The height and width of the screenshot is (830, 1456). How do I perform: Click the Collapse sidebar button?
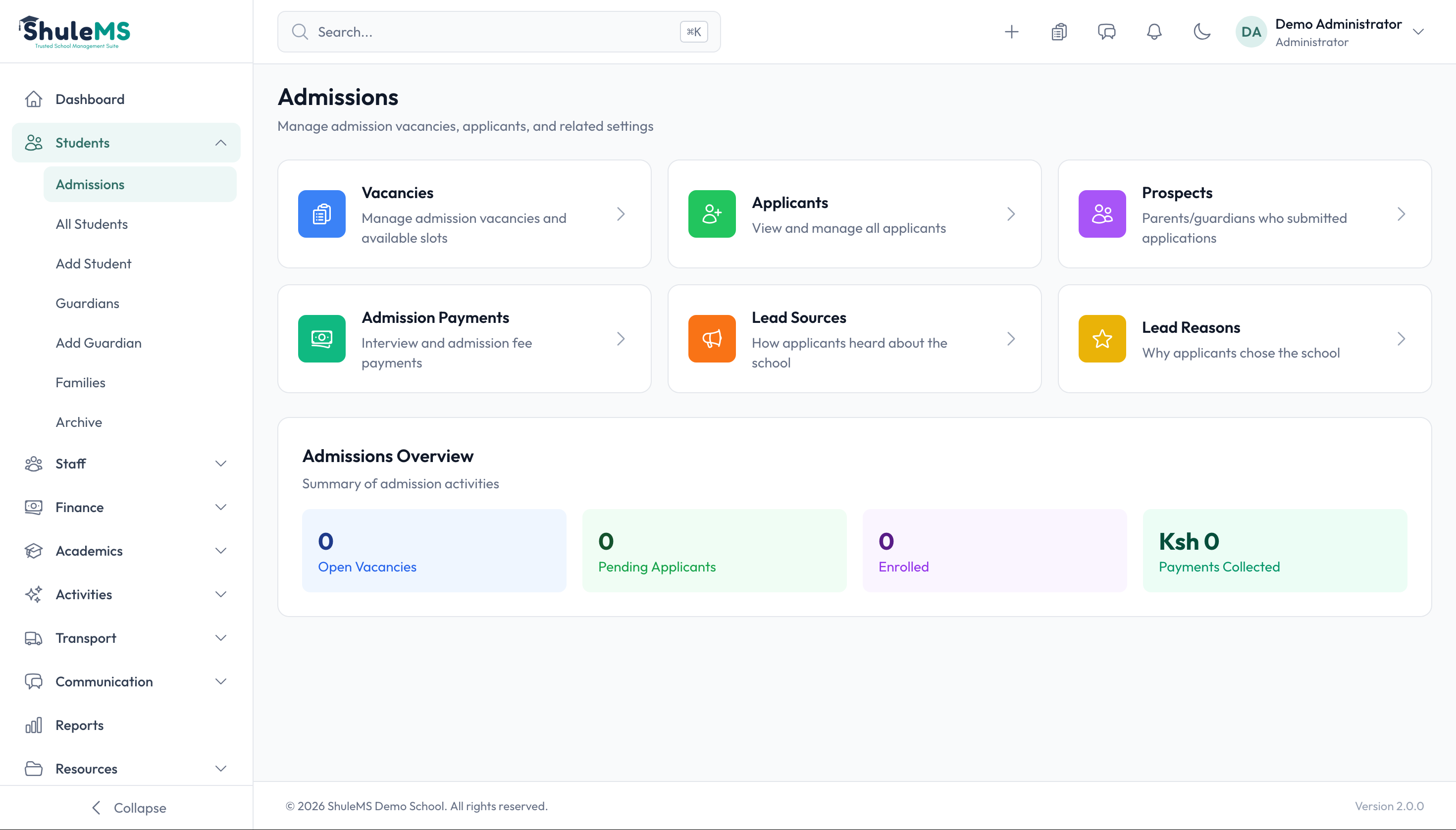(127, 807)
